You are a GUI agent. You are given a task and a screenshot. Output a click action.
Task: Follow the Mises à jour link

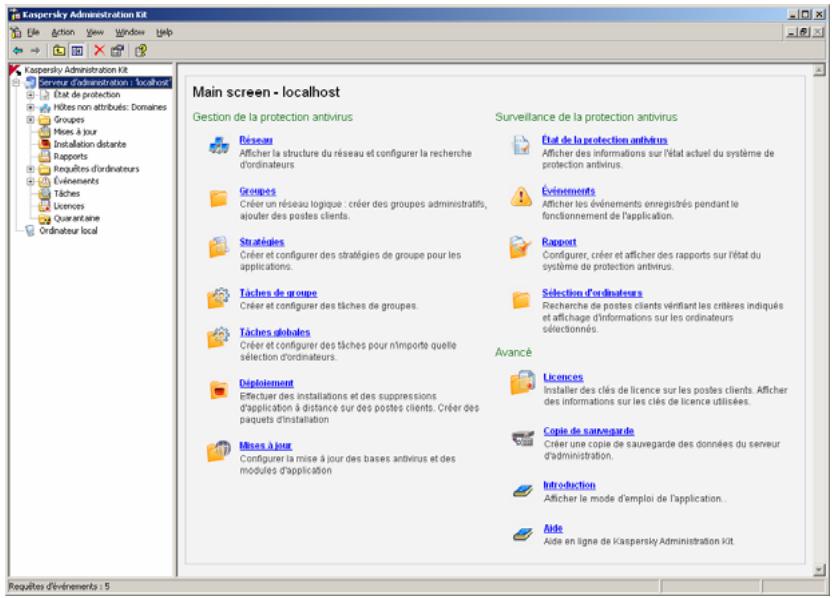coord(265,446)
